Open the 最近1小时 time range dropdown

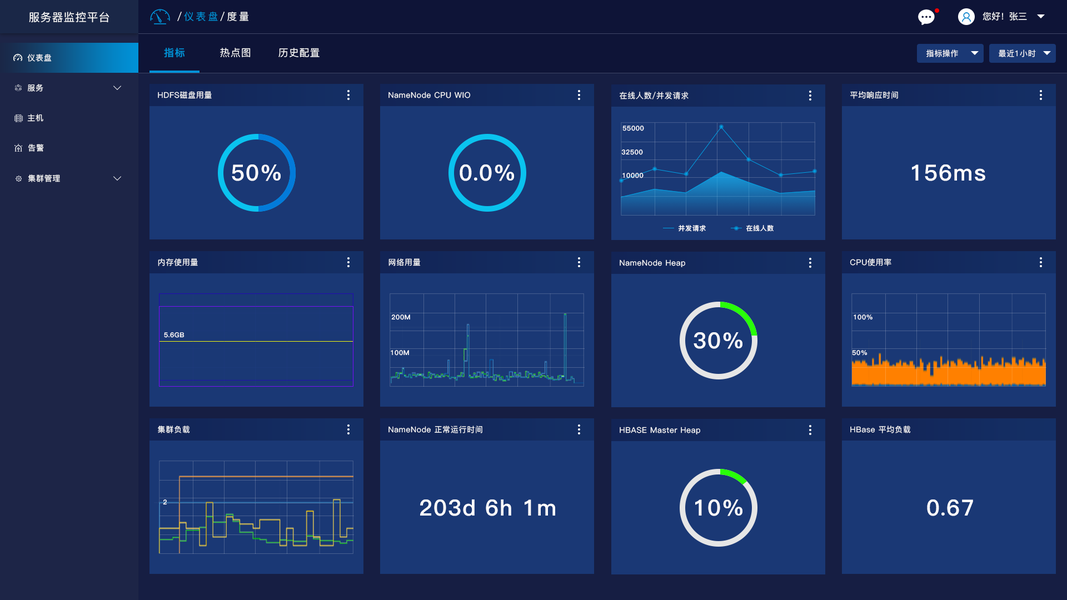1022,53
